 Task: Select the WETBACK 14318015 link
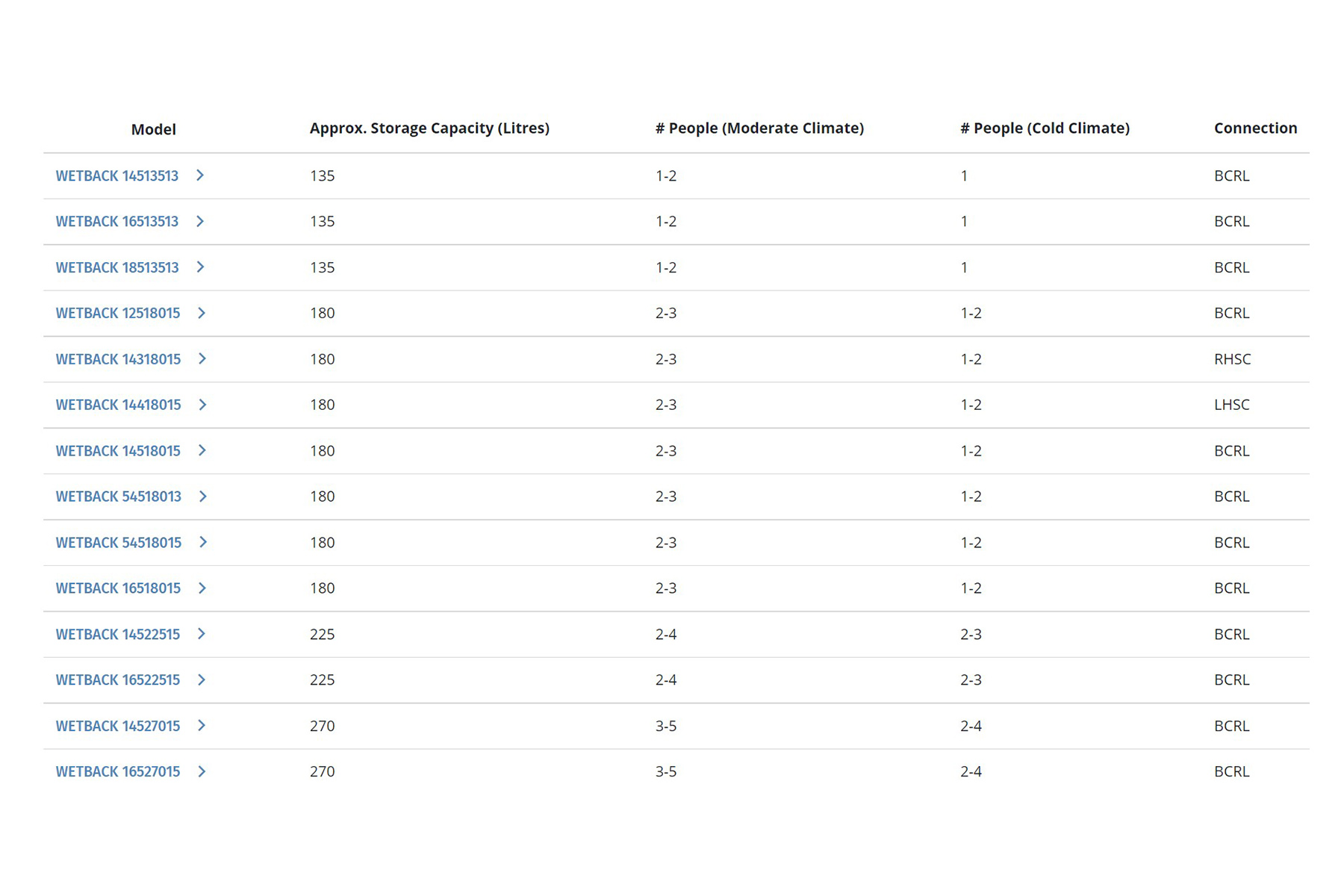click(x=118, y=360)
